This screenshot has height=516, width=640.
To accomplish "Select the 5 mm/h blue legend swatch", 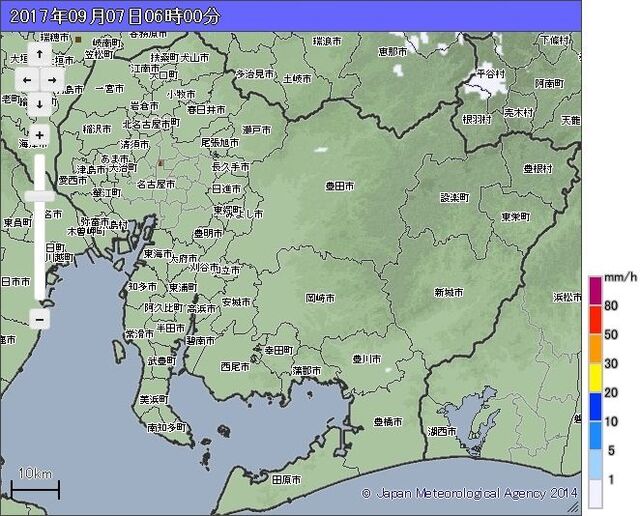I will (x=596, y=436).
